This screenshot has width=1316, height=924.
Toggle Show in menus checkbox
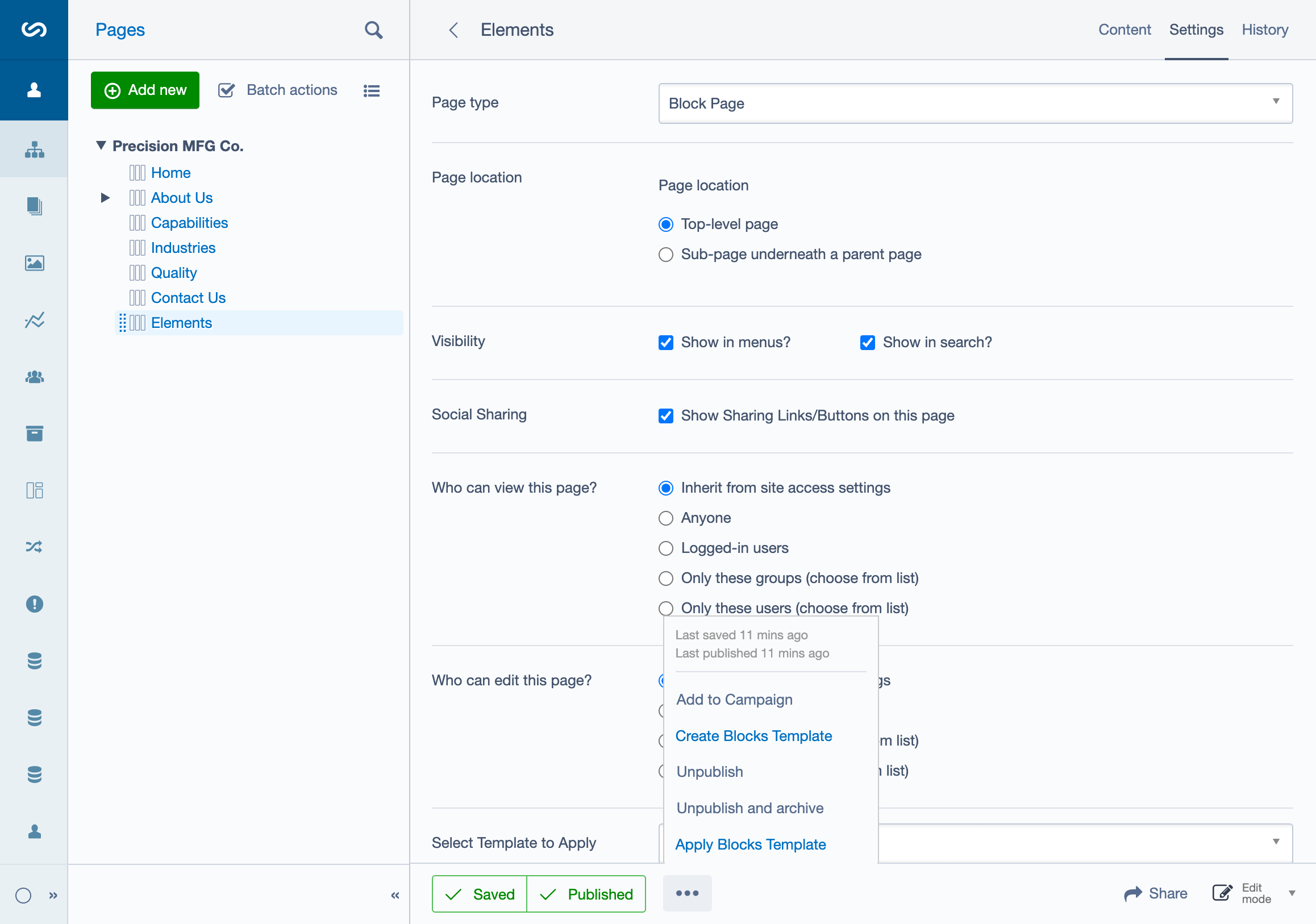[x=665, y=343]
